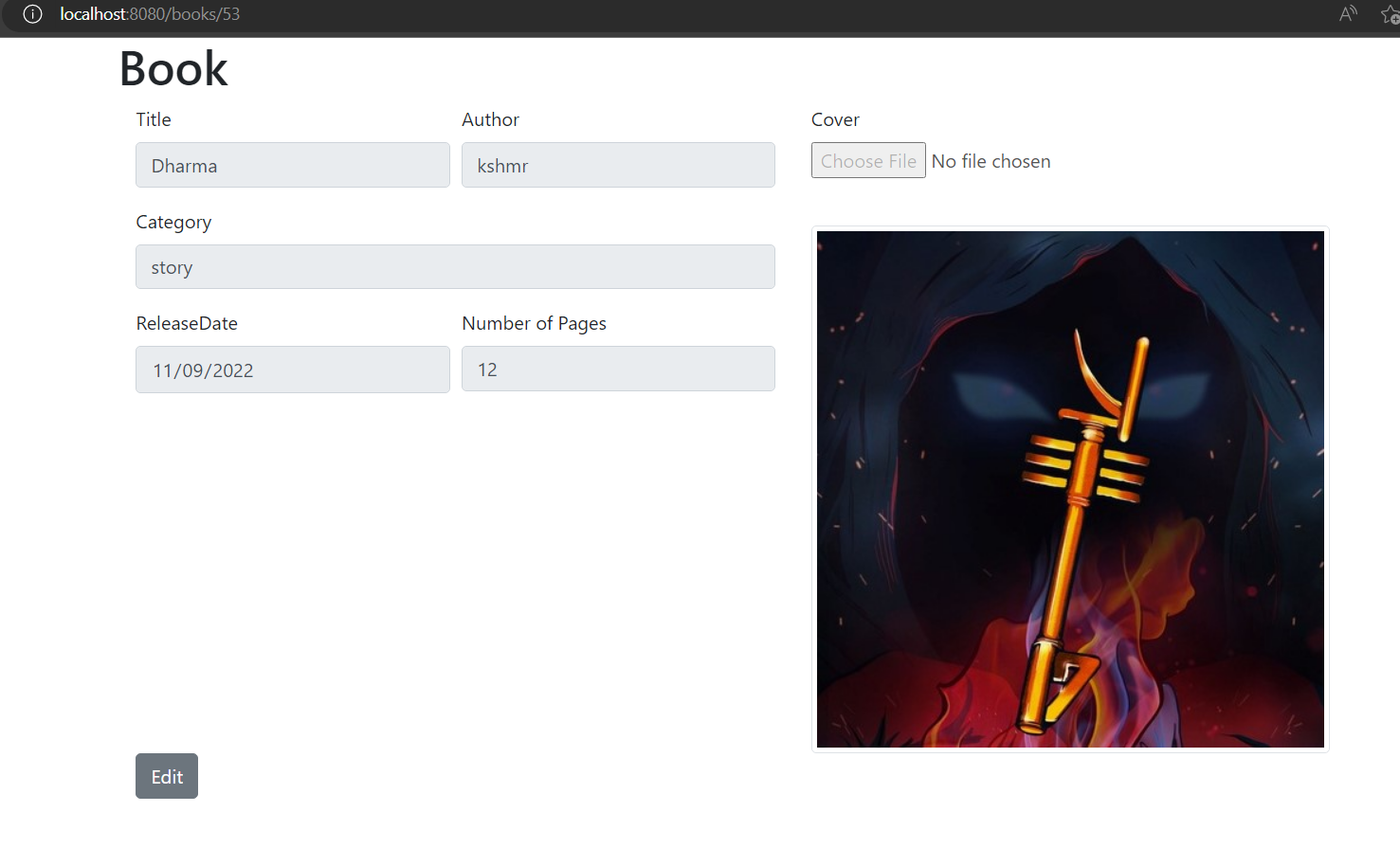Click the ReleaseDate field showing 11/09/2022

pos(293,370)
